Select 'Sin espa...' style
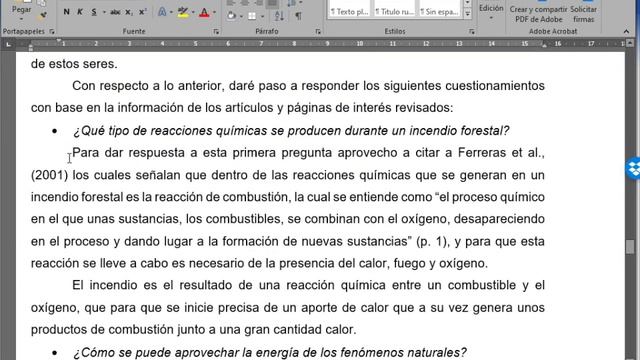This screenshot has width=640, height=360. coord(439,10)
